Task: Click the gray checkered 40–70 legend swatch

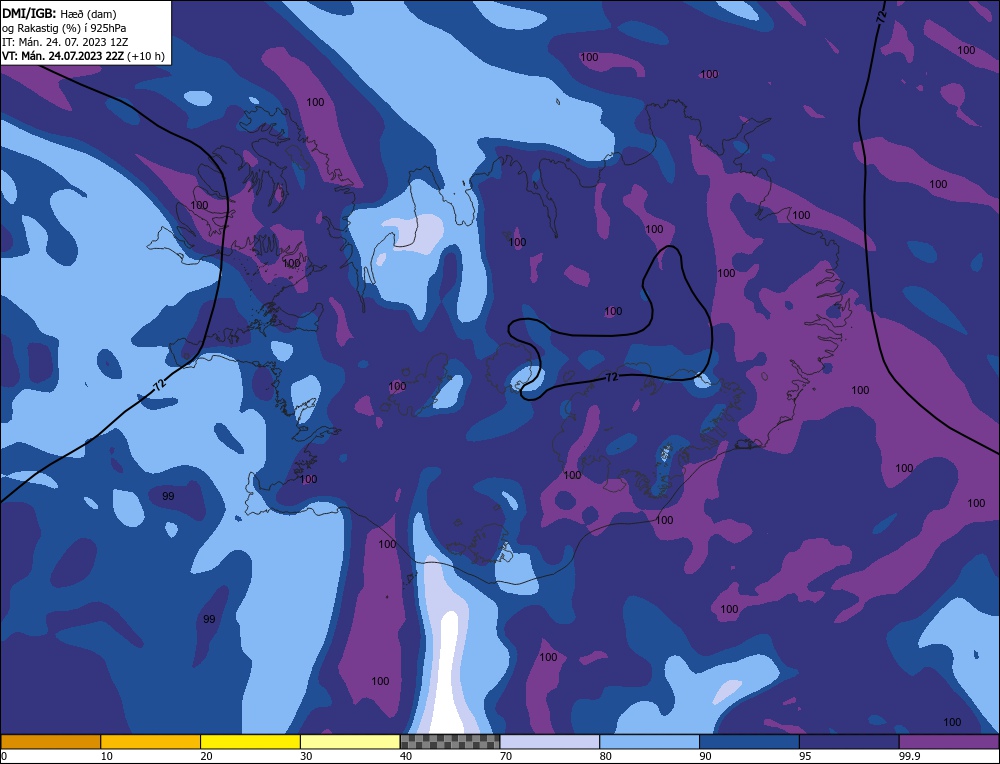Action: (450, 741)
